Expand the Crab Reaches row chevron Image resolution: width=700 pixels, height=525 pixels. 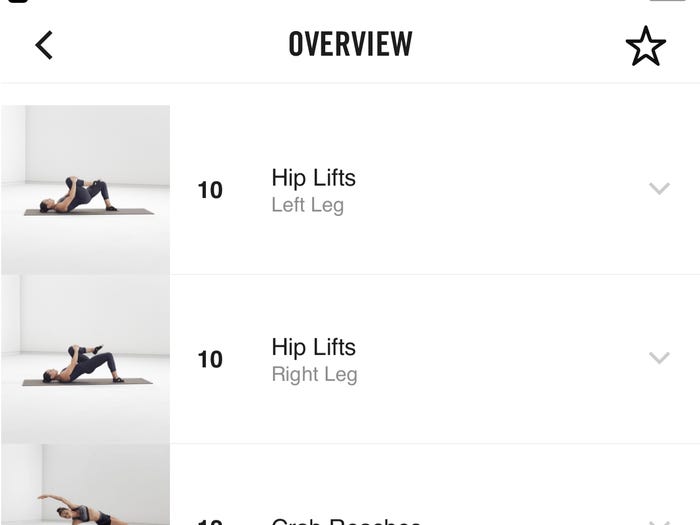(658, 520)
